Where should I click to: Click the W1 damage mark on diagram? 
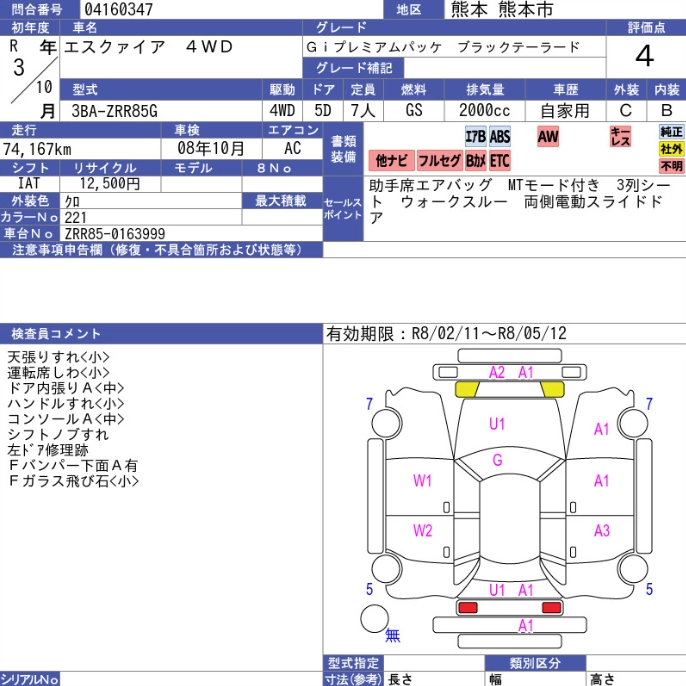tap(423, 481)
